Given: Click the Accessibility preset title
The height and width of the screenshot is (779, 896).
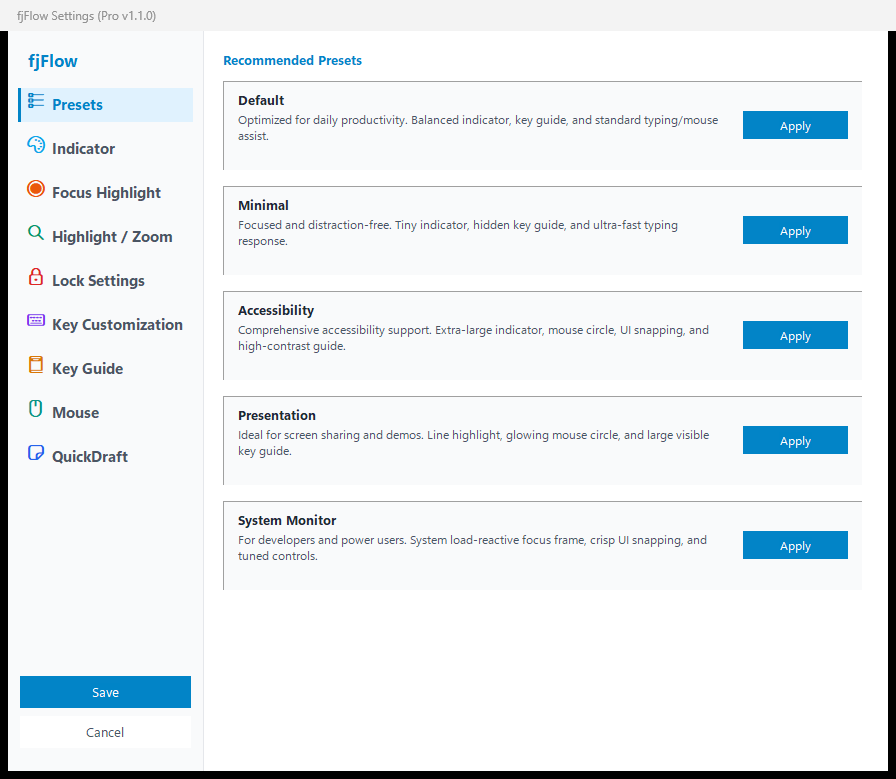Looking at the screenshot, I should tap(276, 310).
